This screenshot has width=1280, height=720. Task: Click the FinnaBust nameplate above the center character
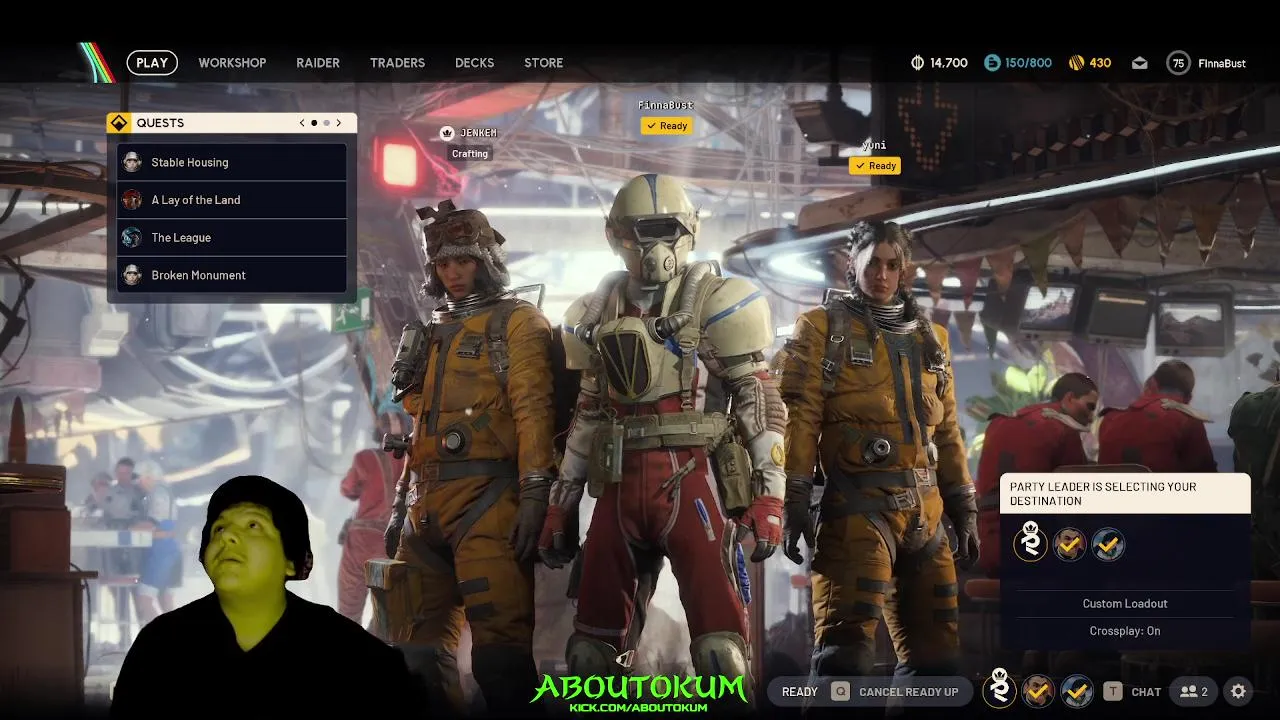pyautogui.click(x=666, y=105)
